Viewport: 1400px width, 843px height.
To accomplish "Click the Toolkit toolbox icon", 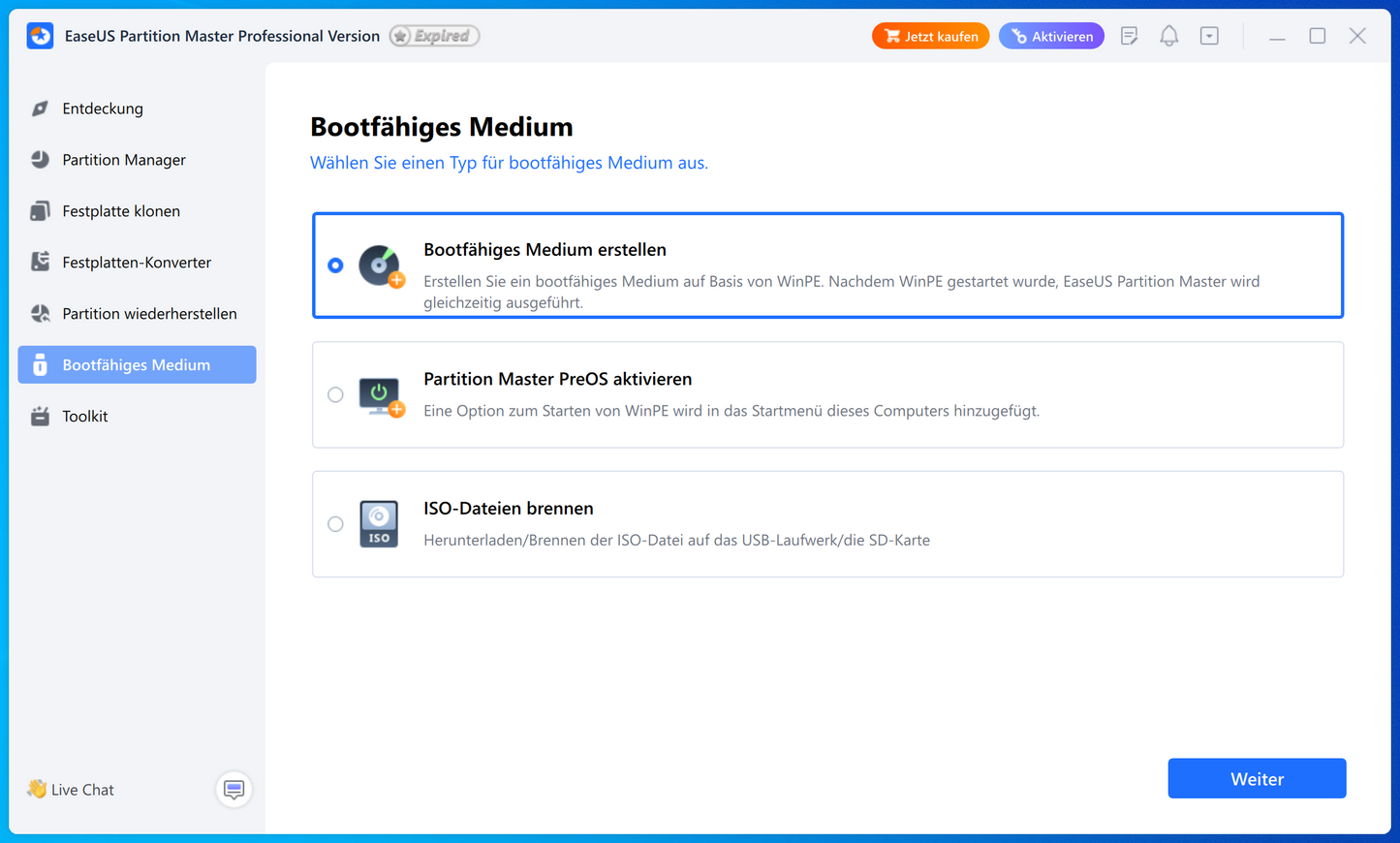I will [40, 417].
